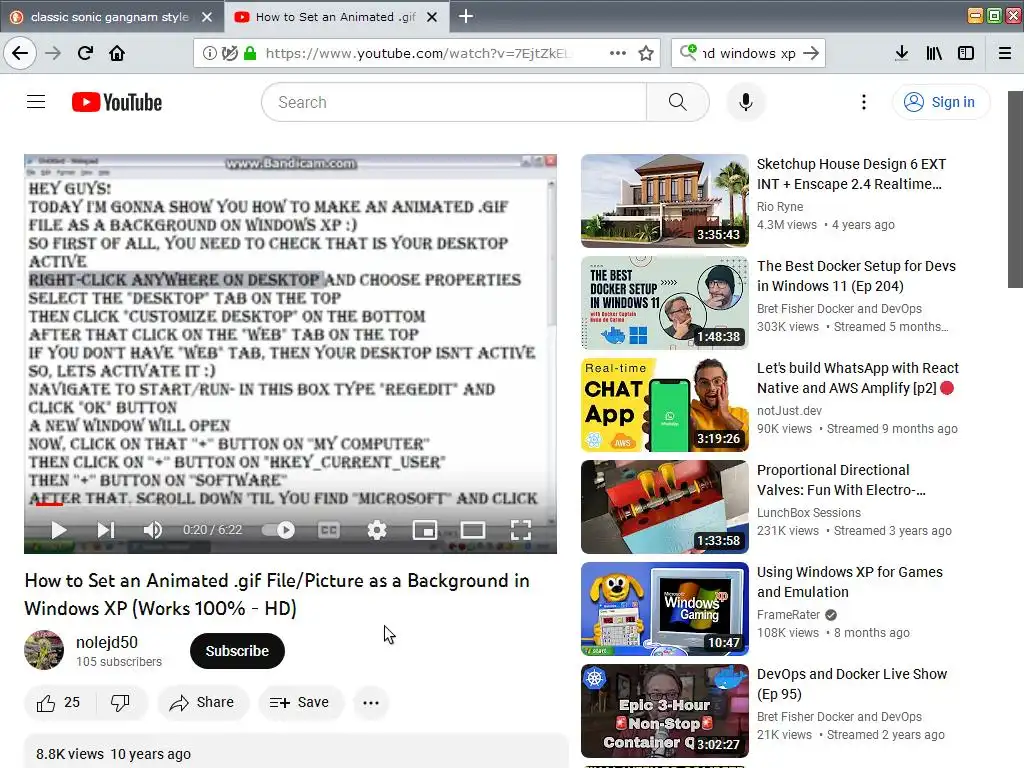The image size is (1024, 768).
Task: Dislike the video with thumbs down
Action: tap(120, 703)
